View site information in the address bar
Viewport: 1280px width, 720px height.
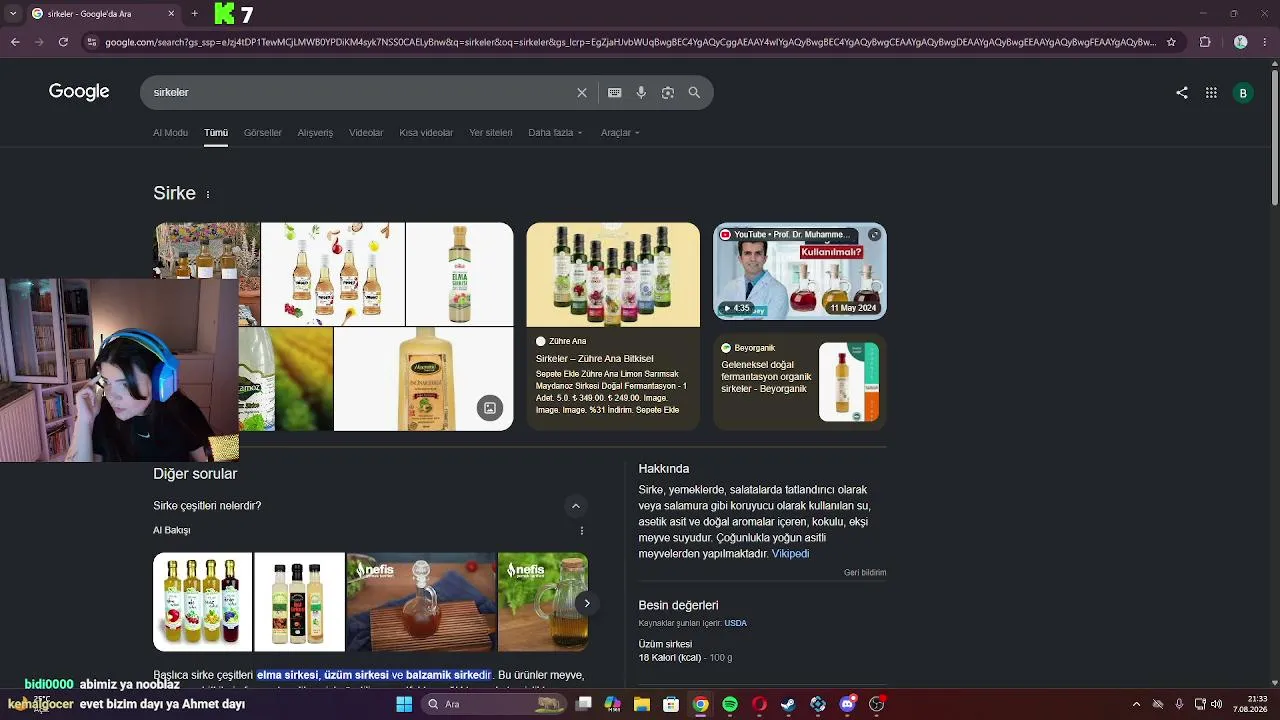point(92,42)
